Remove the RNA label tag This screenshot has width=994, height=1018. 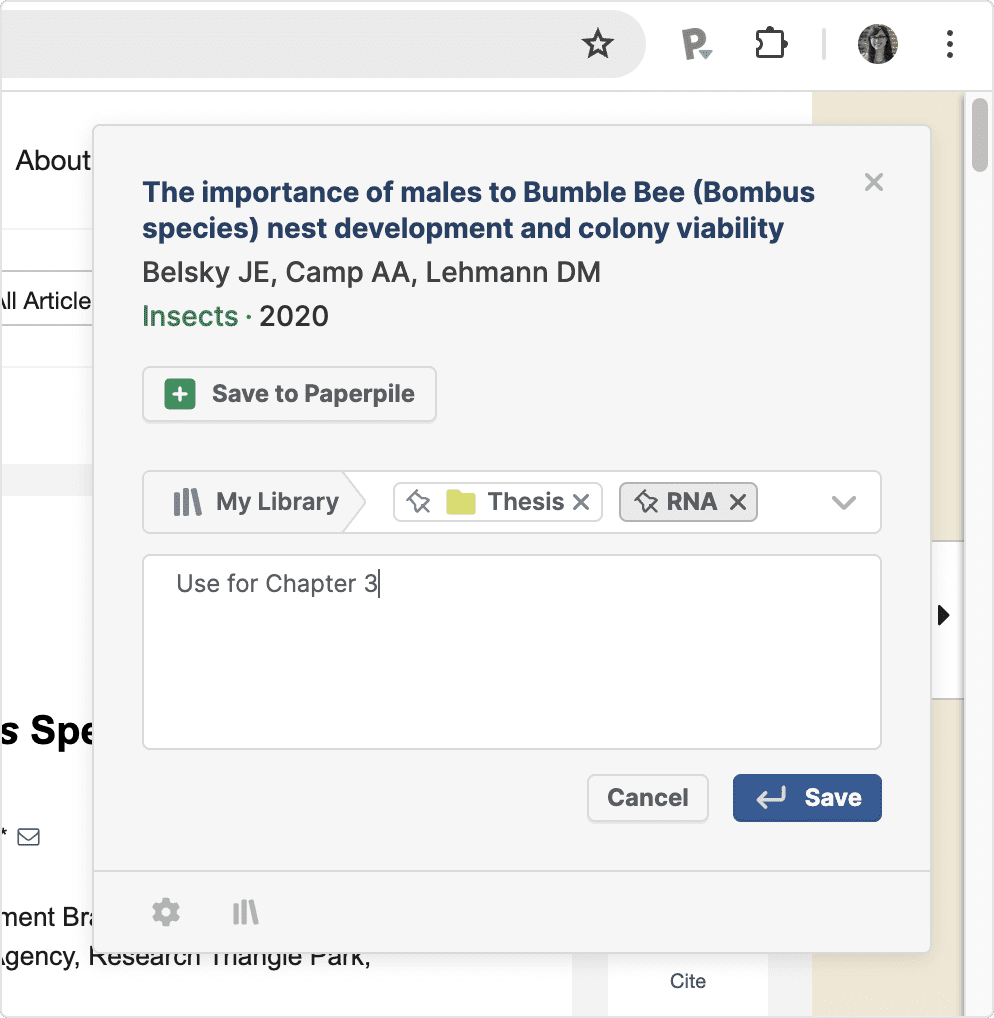coord(738,502)
